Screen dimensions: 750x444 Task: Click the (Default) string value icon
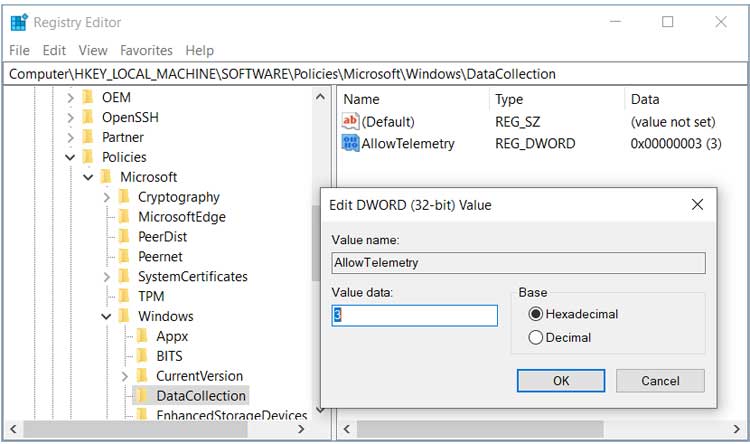(x=350, y=122)
